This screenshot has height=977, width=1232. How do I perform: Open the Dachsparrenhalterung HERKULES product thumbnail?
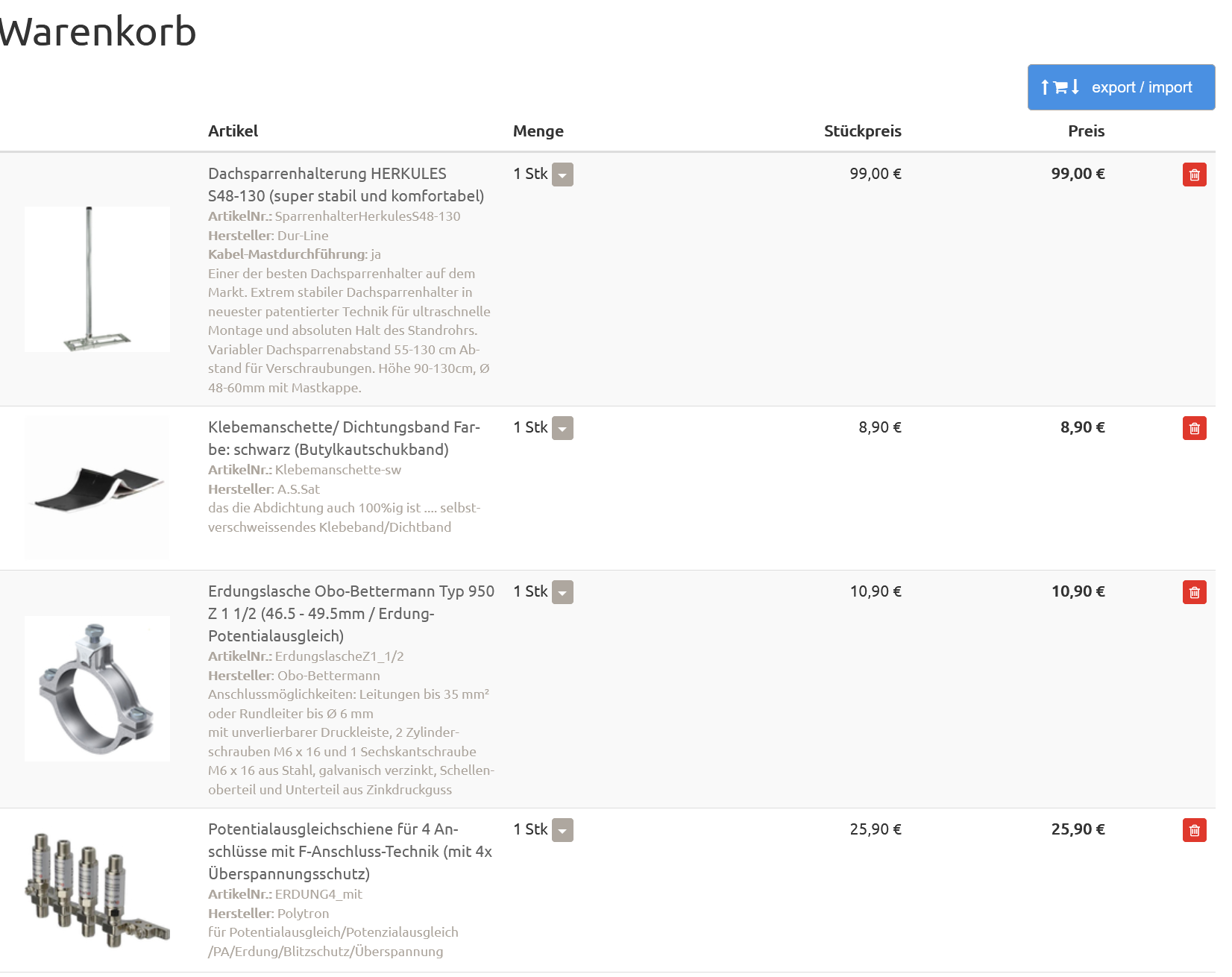97,279
